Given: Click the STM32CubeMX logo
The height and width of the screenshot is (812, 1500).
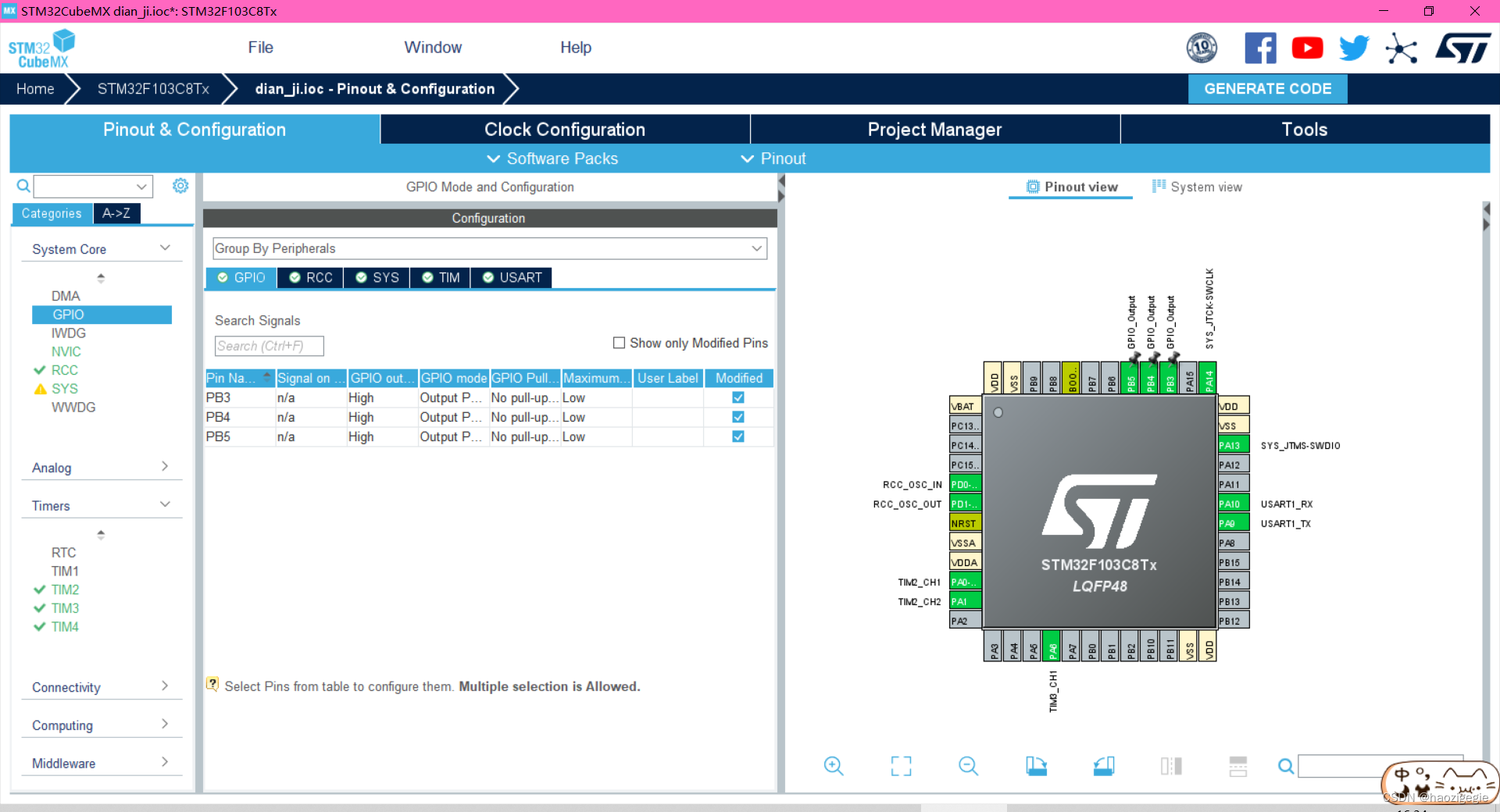Looking at the screenshot, I should [x=41, y=48].
